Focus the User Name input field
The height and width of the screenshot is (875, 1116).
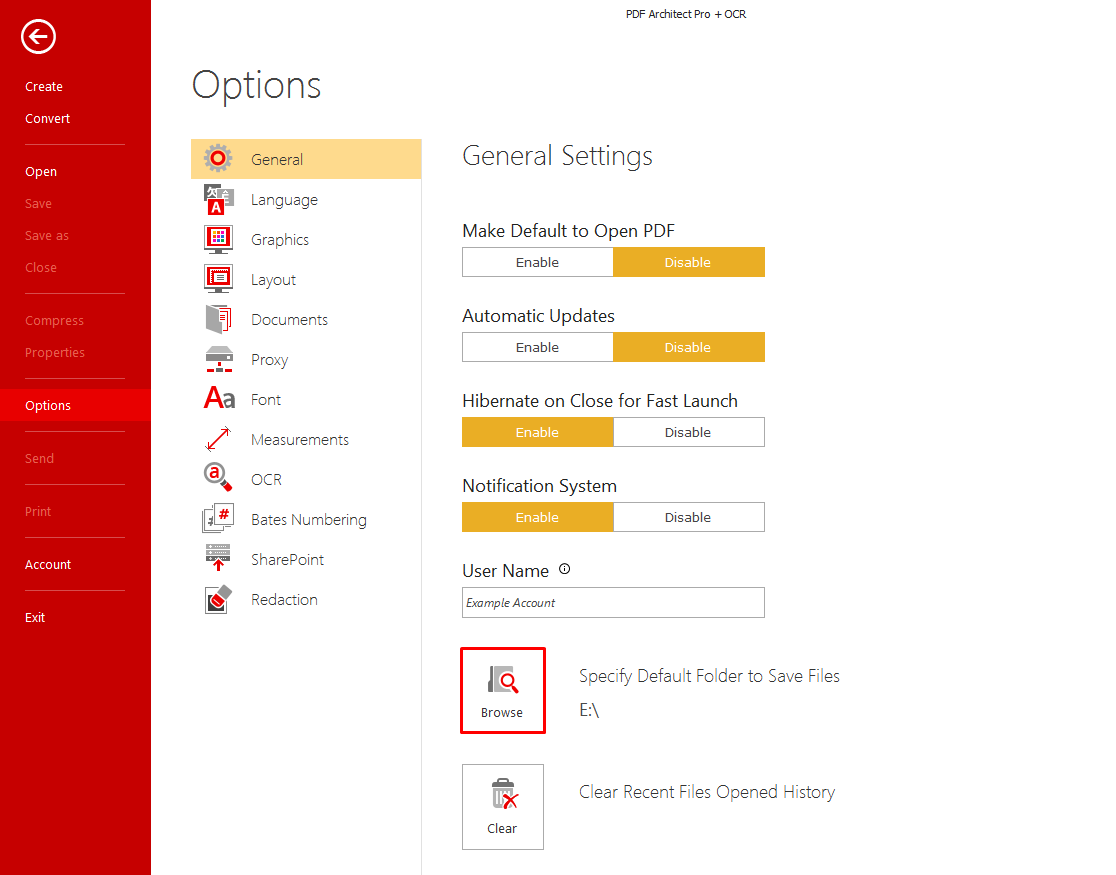[614, 602]
